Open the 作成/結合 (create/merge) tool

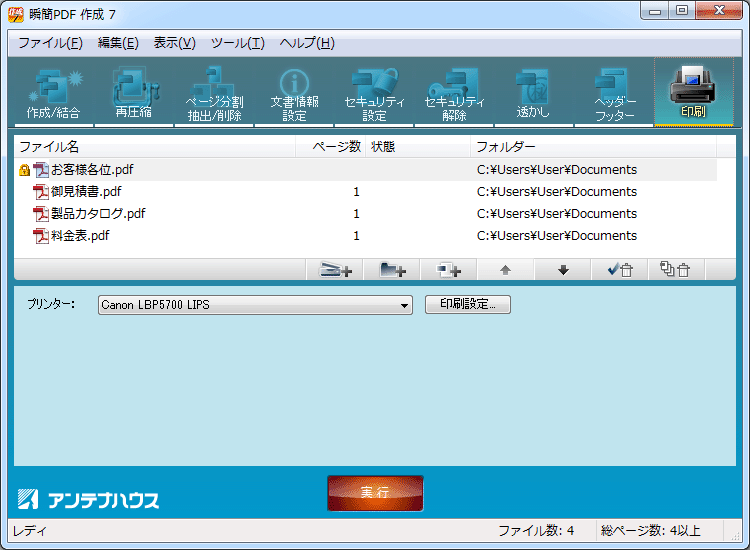click(x=54, y=94)
